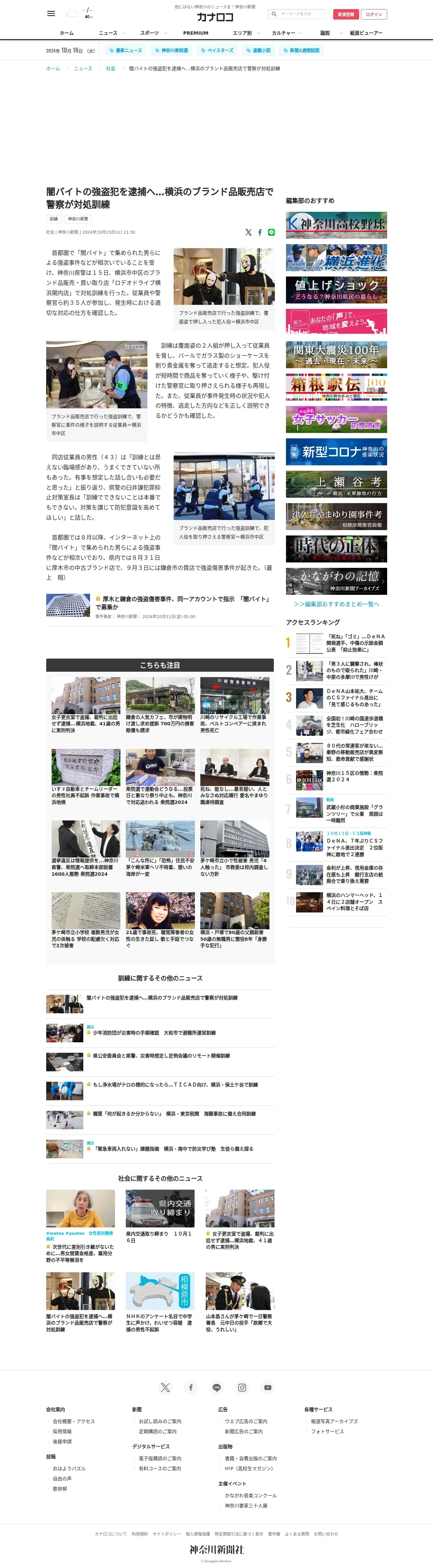433x1568 pixels.
Task: Click the 新規登録 button
Action: (346, 14)
